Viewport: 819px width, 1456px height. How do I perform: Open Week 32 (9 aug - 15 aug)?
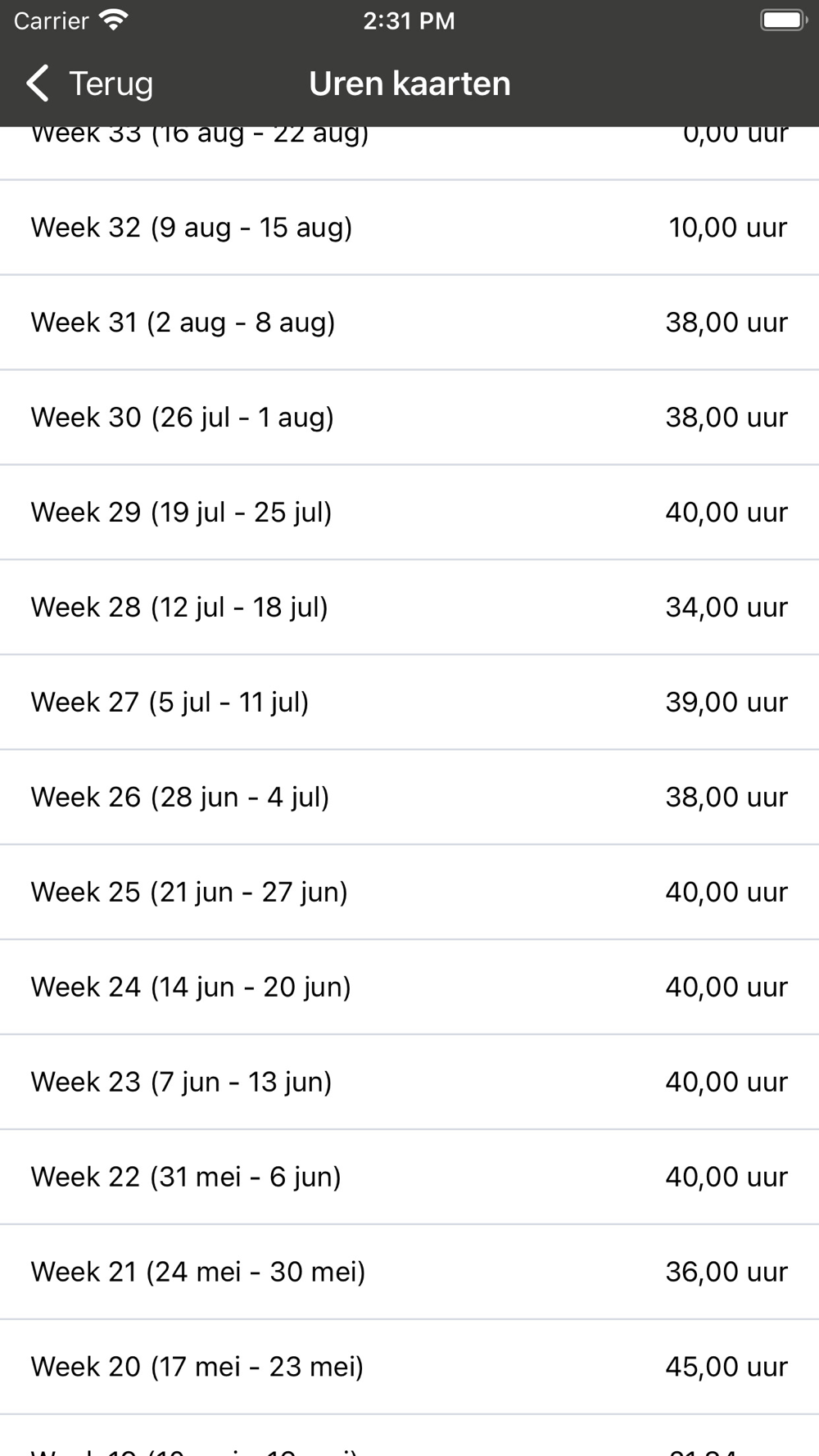pyautogui.click(x=409, y=228)
